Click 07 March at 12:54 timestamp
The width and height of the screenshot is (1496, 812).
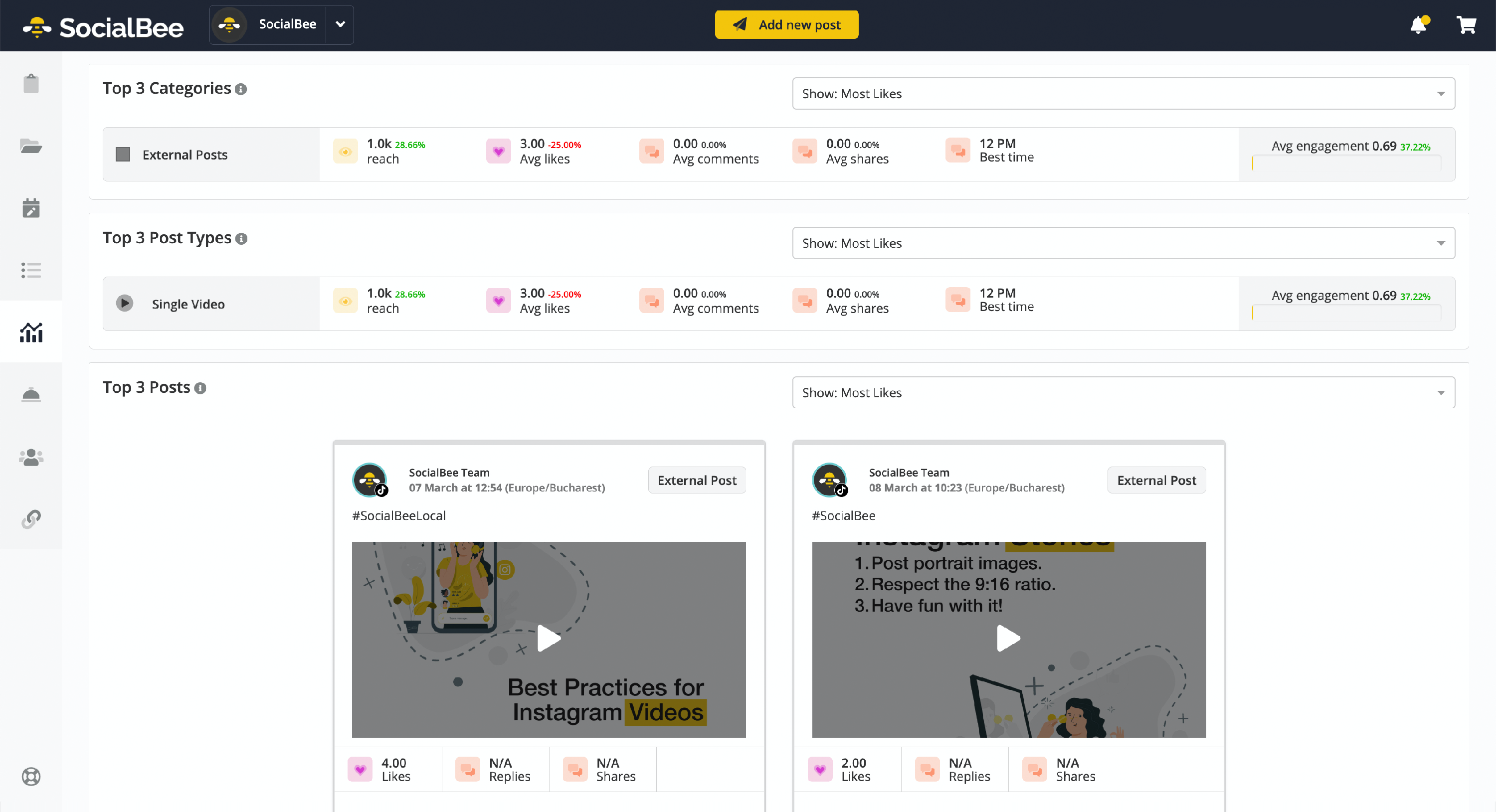(x=455, y=487)
